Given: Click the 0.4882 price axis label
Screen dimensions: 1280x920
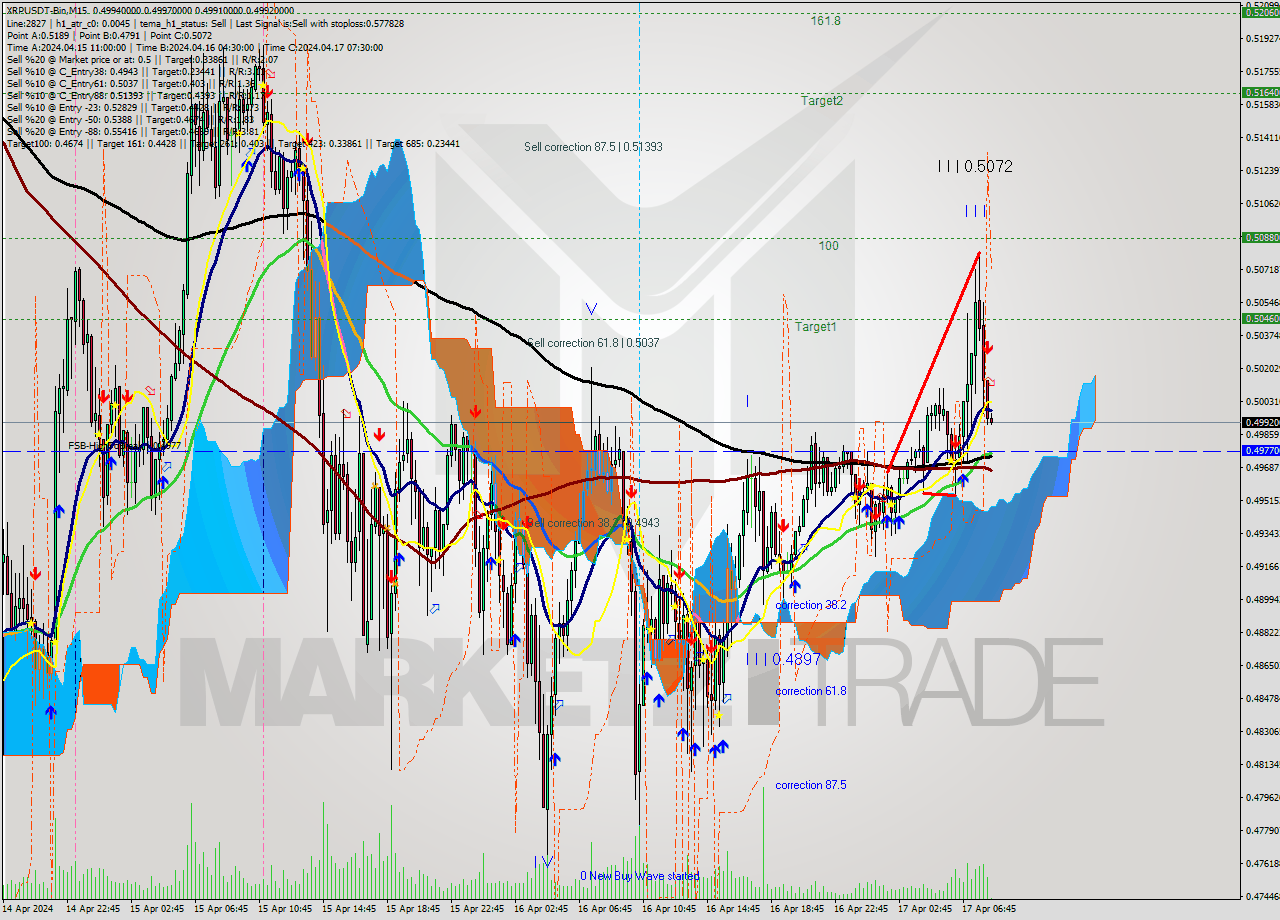Looking at the screenshot, I should 1262,632.
